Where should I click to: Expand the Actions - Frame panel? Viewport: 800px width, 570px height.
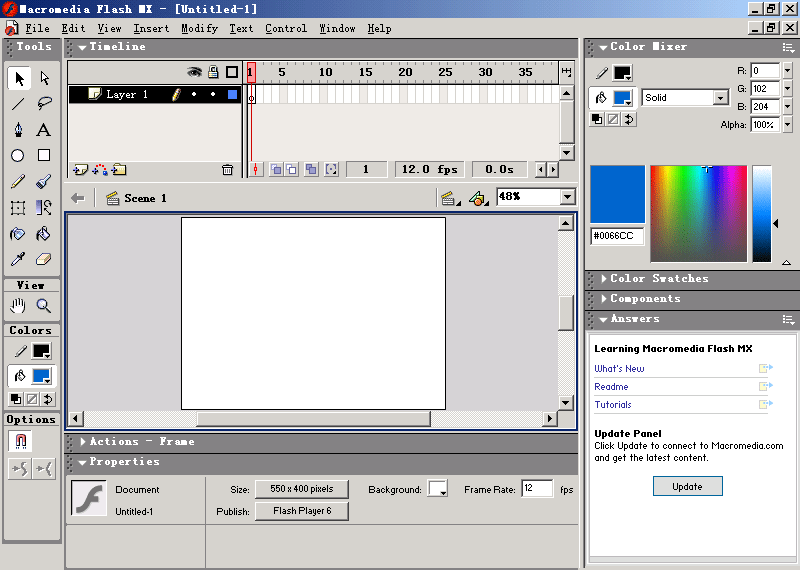(x=83, y=441)
